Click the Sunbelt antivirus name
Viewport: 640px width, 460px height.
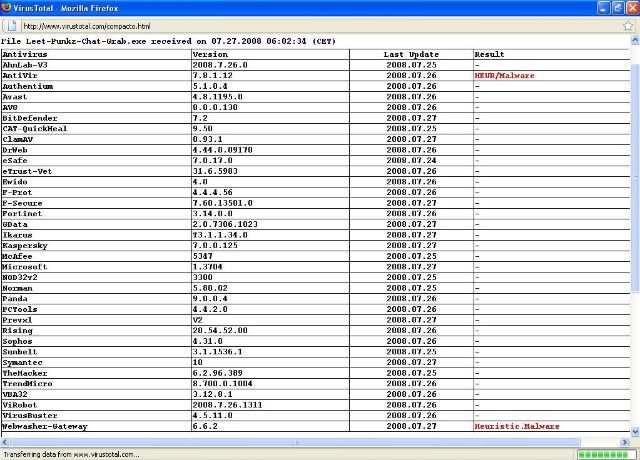click(20, 352)
